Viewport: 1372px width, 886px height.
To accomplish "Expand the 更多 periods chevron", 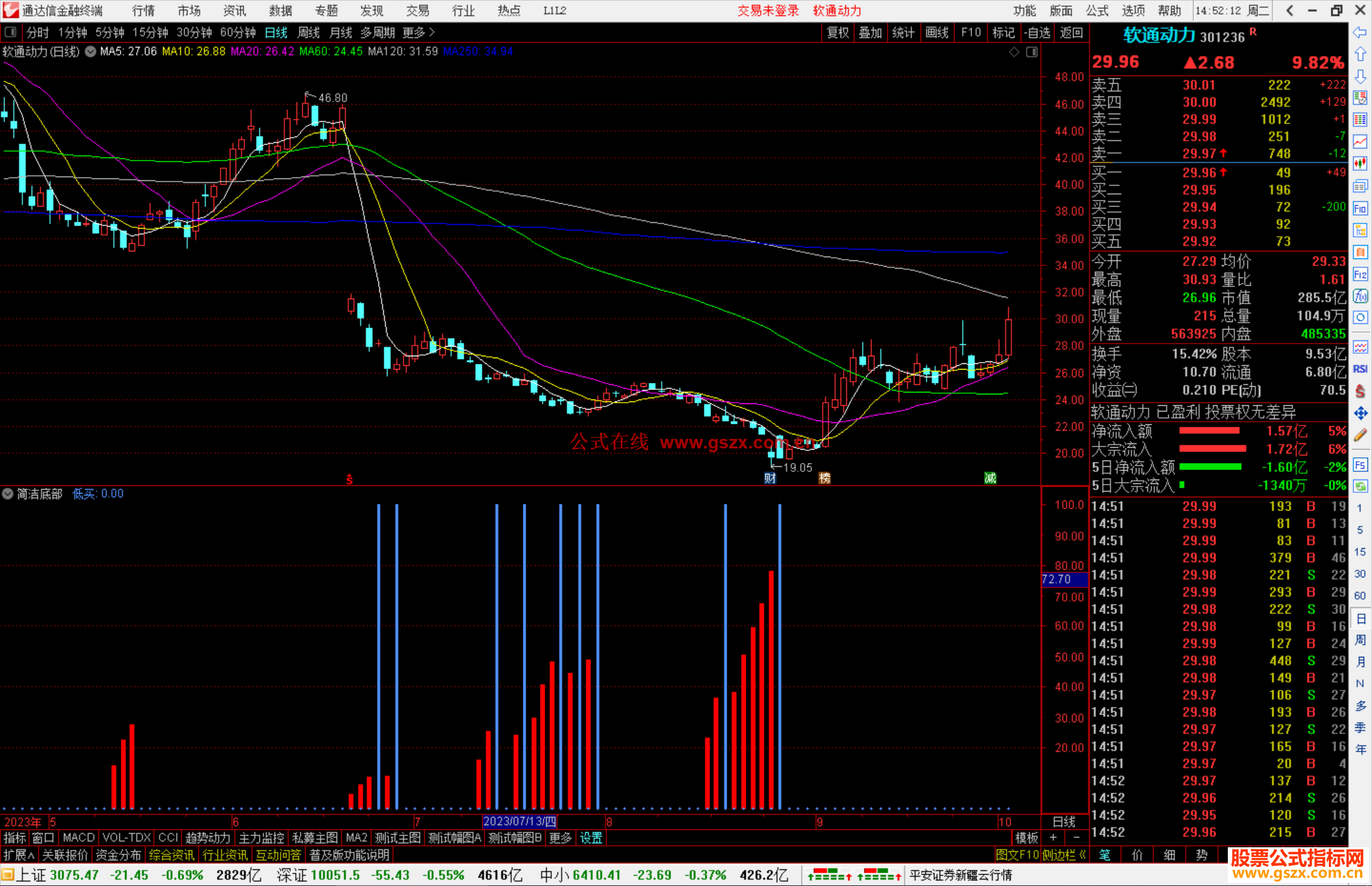I will [433, 32].
